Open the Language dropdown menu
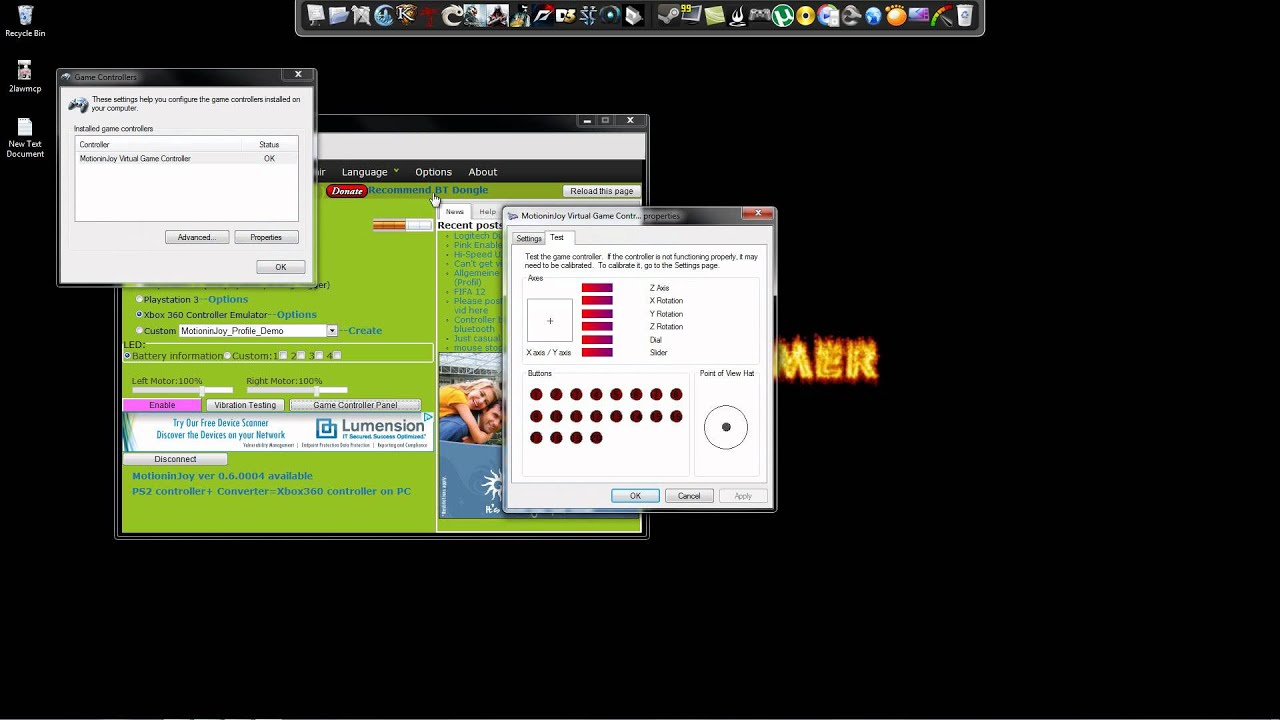The image size is (1280, 720). (370, 172)
